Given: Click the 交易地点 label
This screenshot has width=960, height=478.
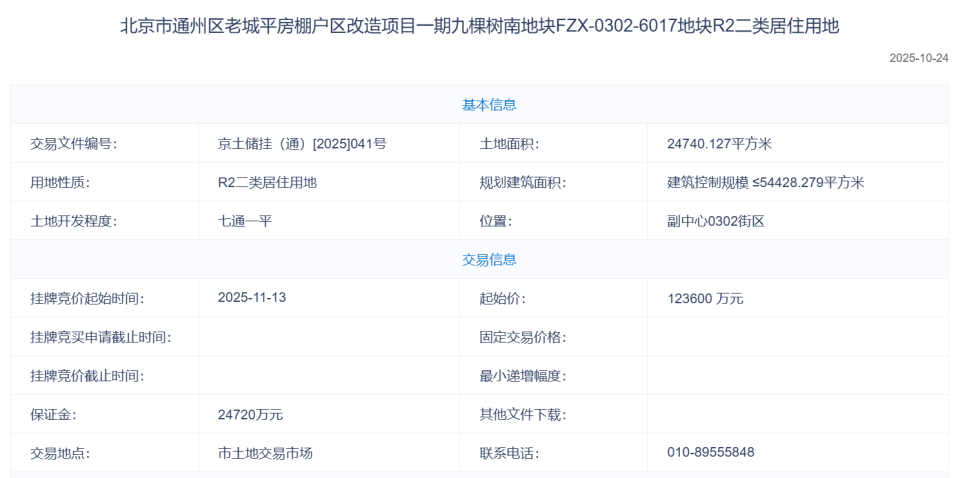Looking at the screenshot, I should coord(60,454).
